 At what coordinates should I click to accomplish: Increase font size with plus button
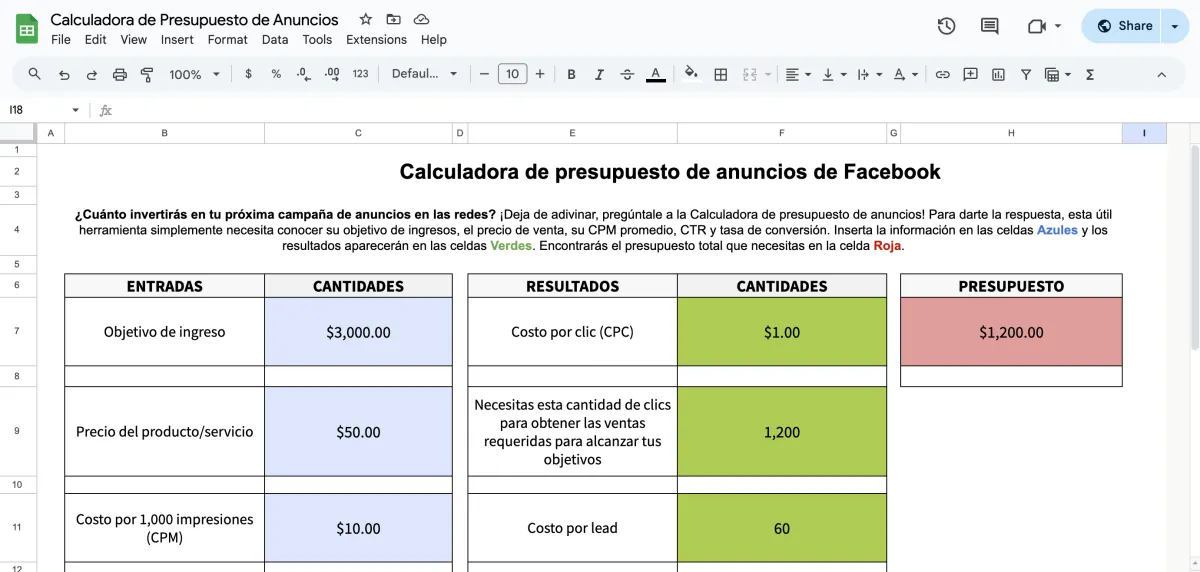pyautogui.click(x=540, y=74)
